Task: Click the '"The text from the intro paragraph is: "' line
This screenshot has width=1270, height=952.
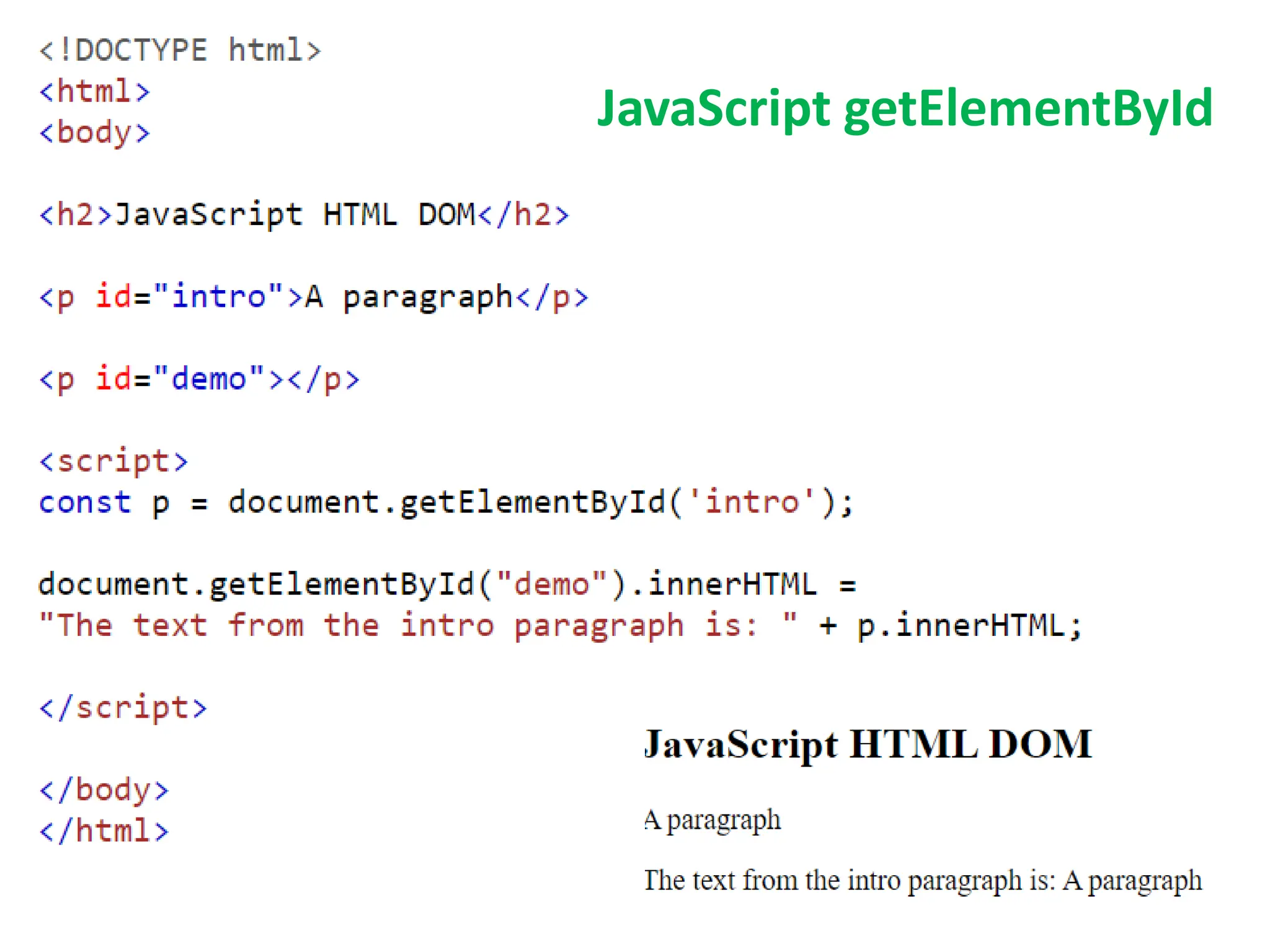Action: click(x=561, y=626)
